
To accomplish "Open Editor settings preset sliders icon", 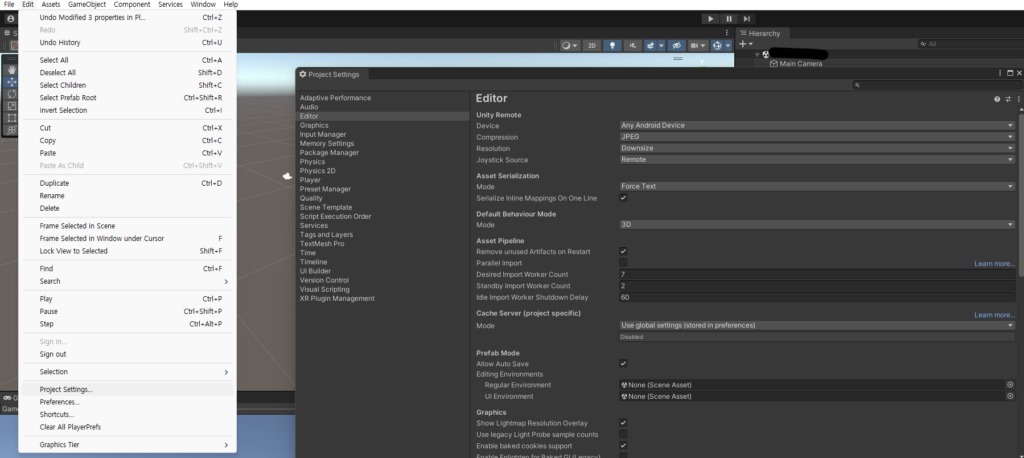I will coord(1008,99).
